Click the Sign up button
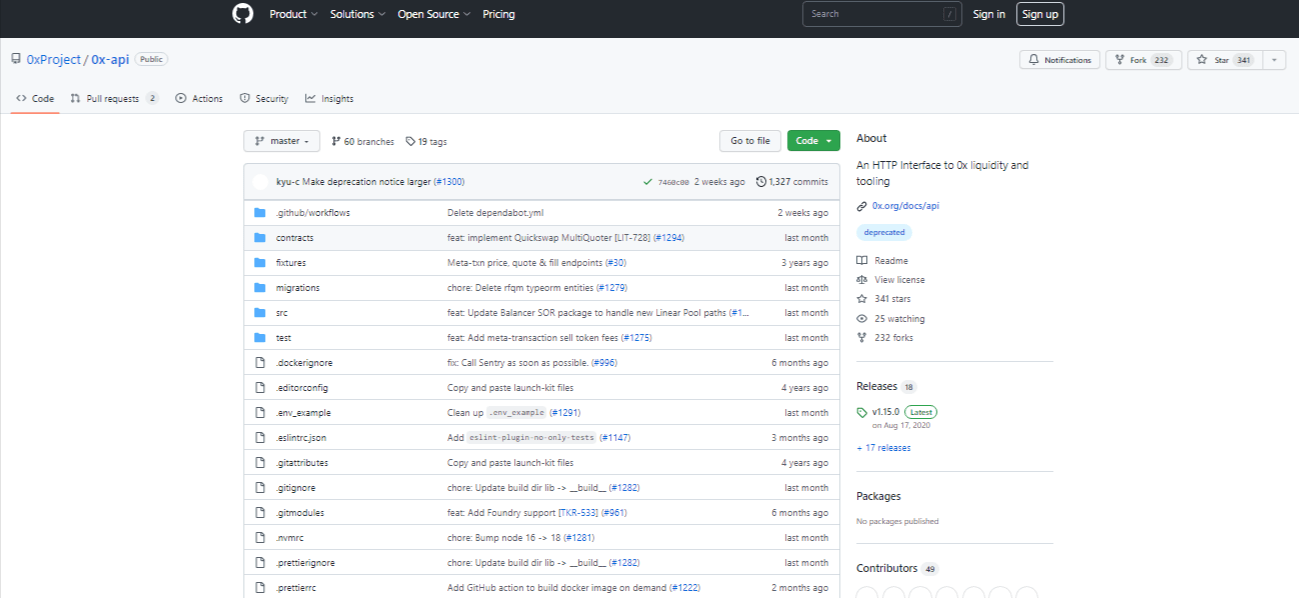Screen dimensions: 1299x598 click(x=1040, y=14)
